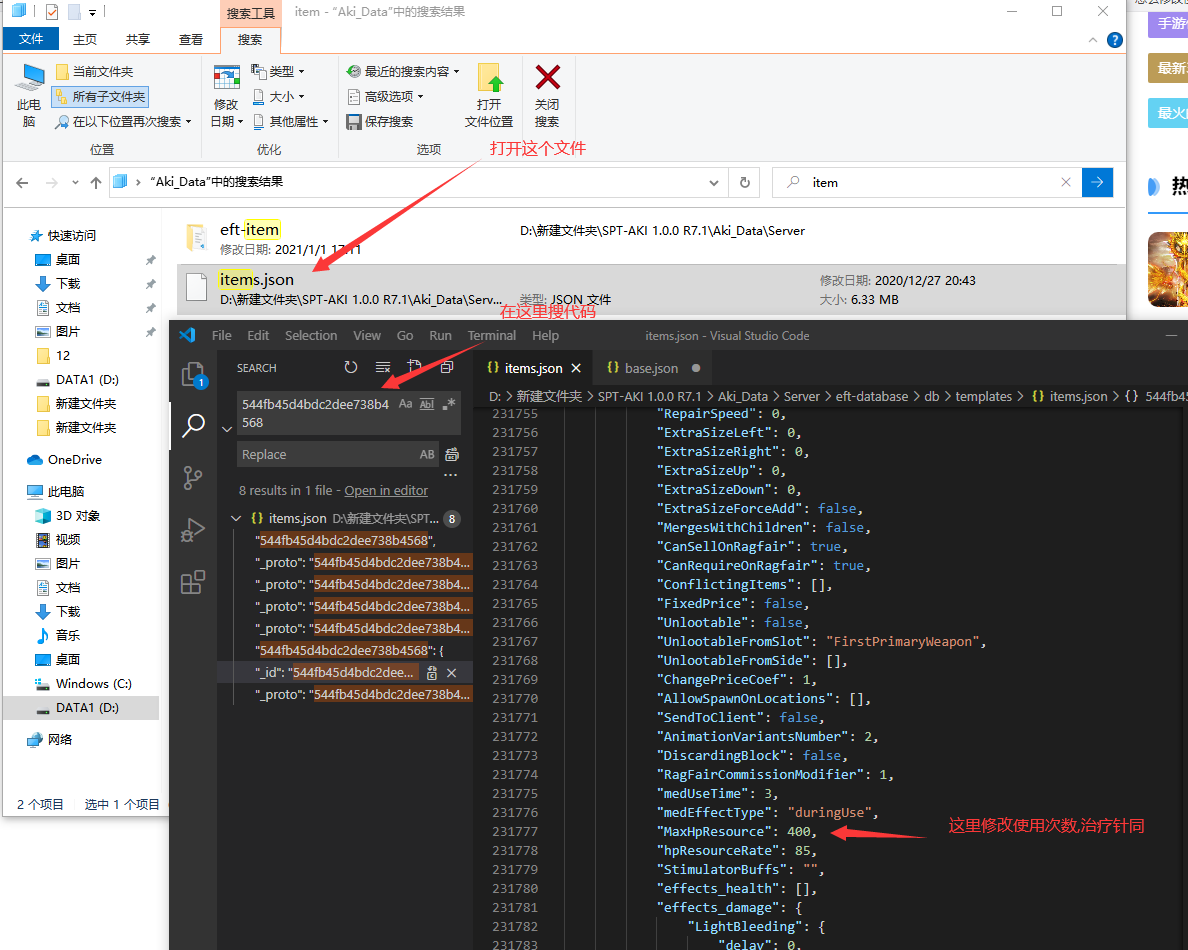The width and height of the screenshot is (1188, 950).
Task: Click the templates breadcrumb in VS Code
Action: pos(983,396)
